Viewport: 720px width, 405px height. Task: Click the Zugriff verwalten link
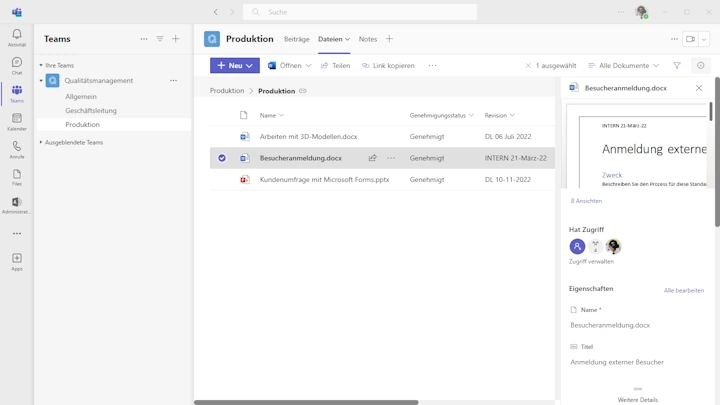coord(591,261)
